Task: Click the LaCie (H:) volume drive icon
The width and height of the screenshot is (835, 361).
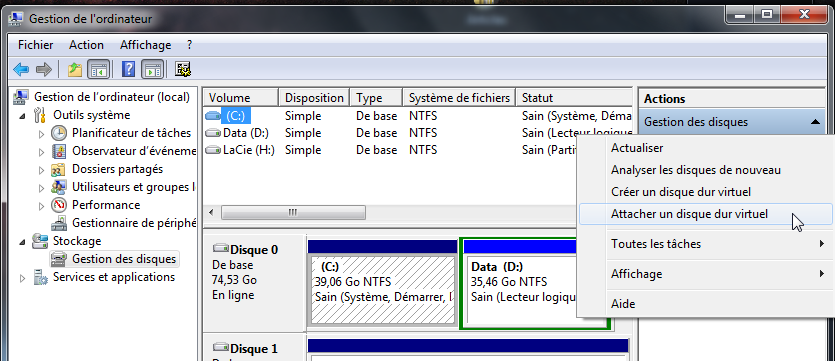Action: pyautogui.click(x=213, y=151)
